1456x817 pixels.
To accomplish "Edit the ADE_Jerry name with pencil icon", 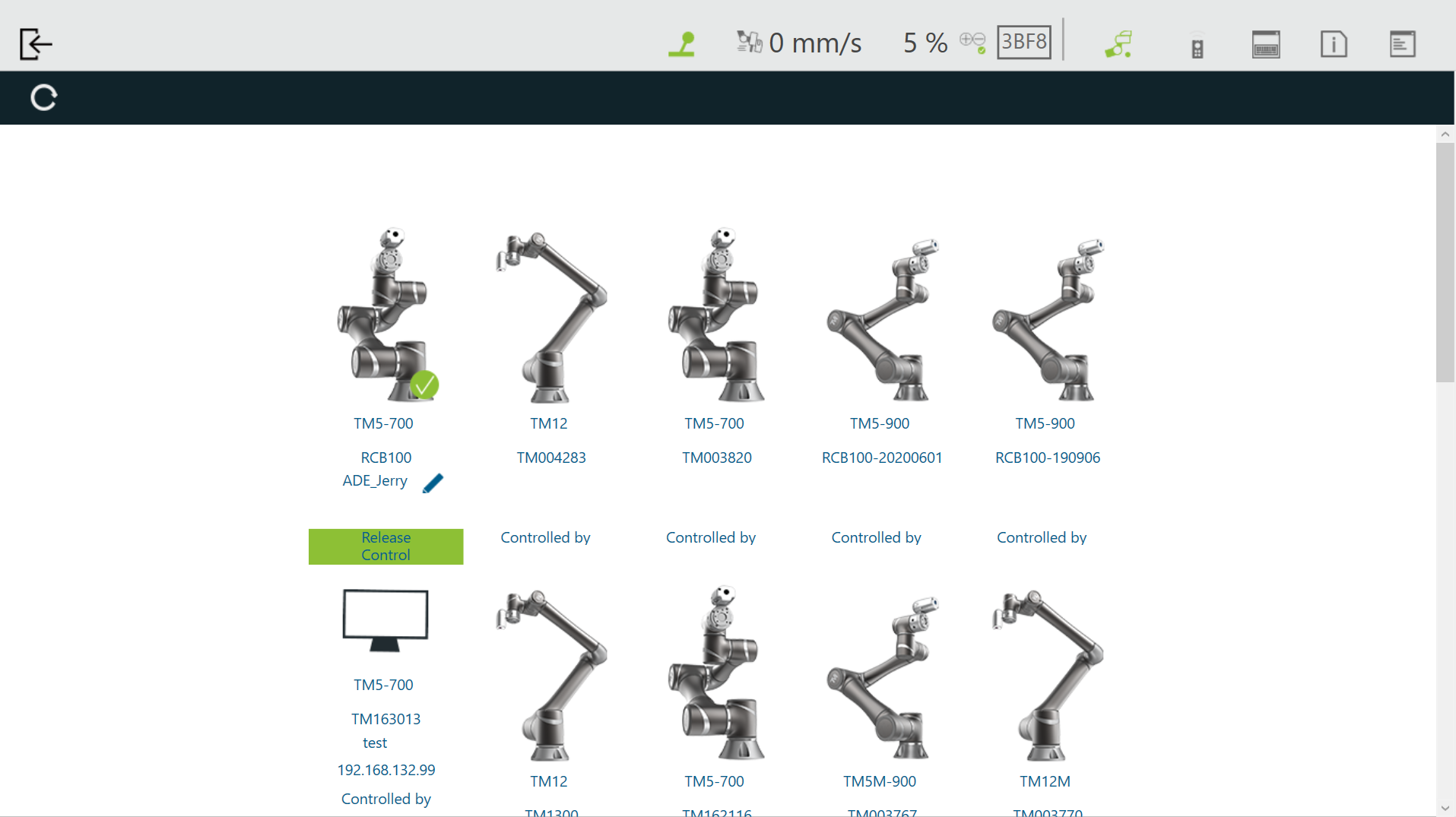I will [x=433, y=483].
